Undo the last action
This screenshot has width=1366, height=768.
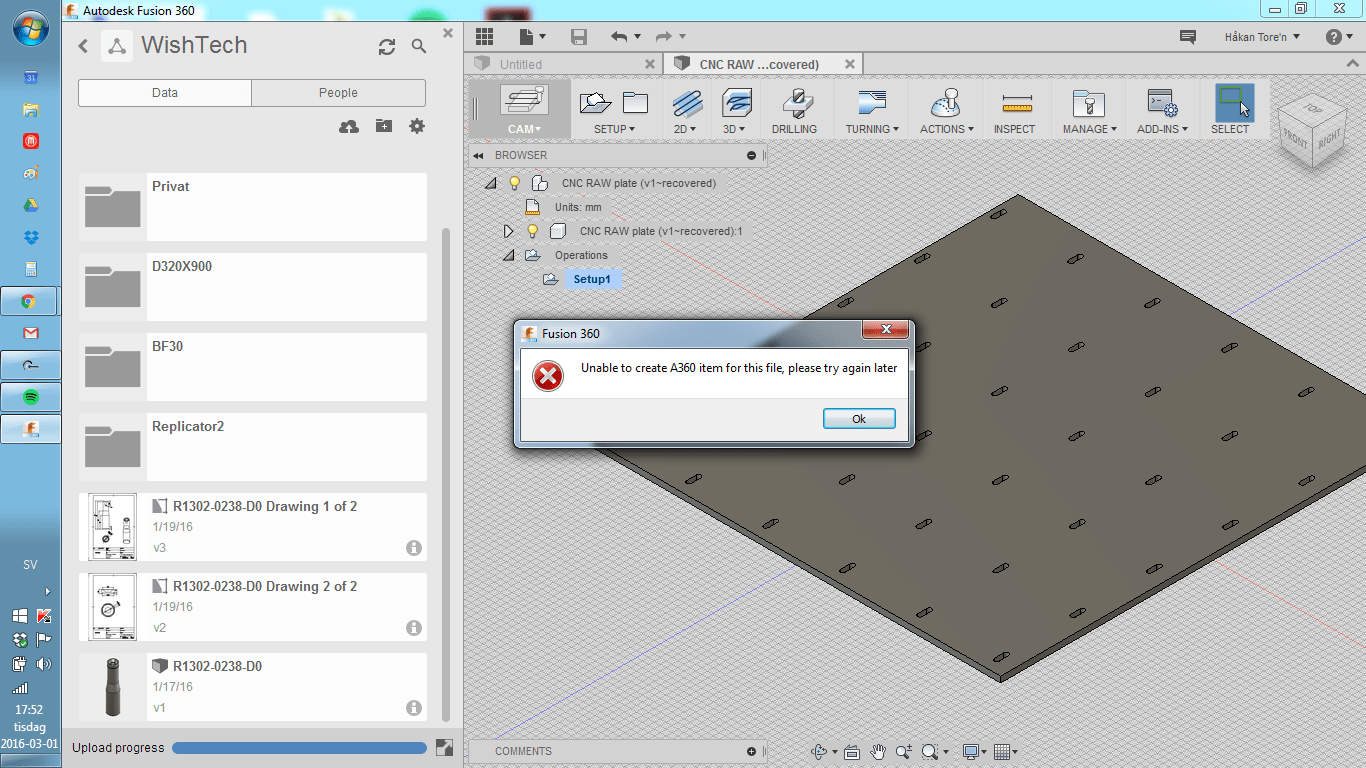619,37
